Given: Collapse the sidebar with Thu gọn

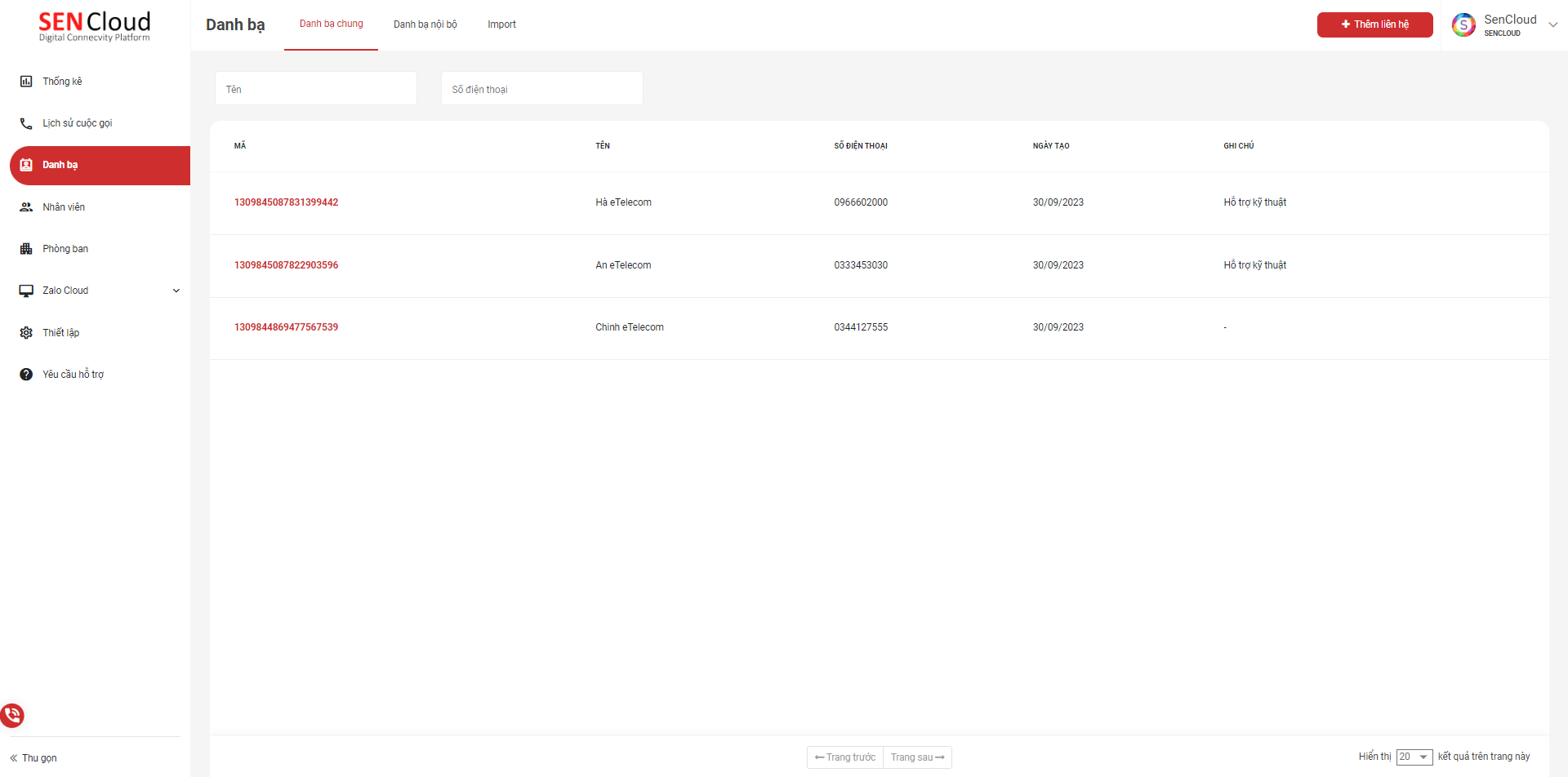Looking at the screenshot, I should tap(33, 758).
